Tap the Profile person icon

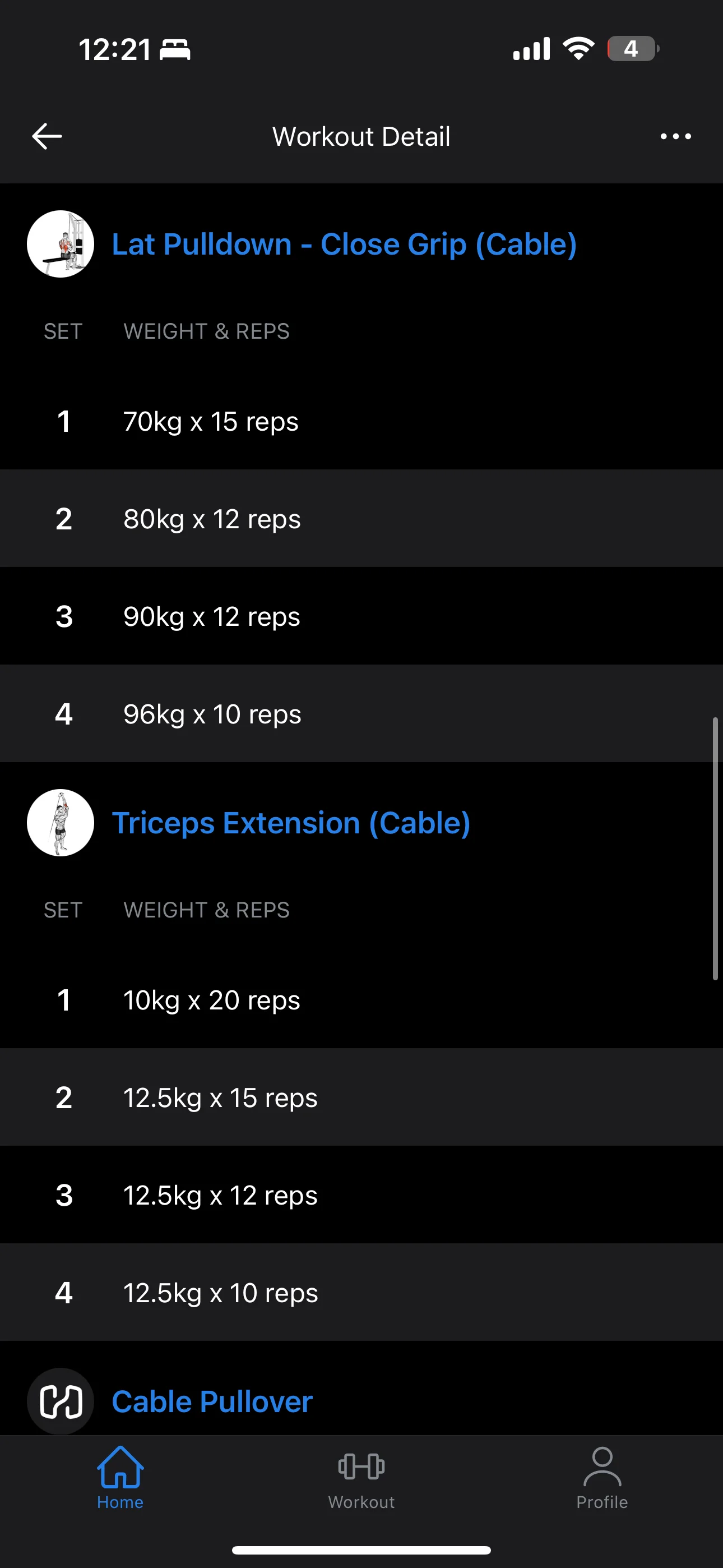coord(602,1467)
